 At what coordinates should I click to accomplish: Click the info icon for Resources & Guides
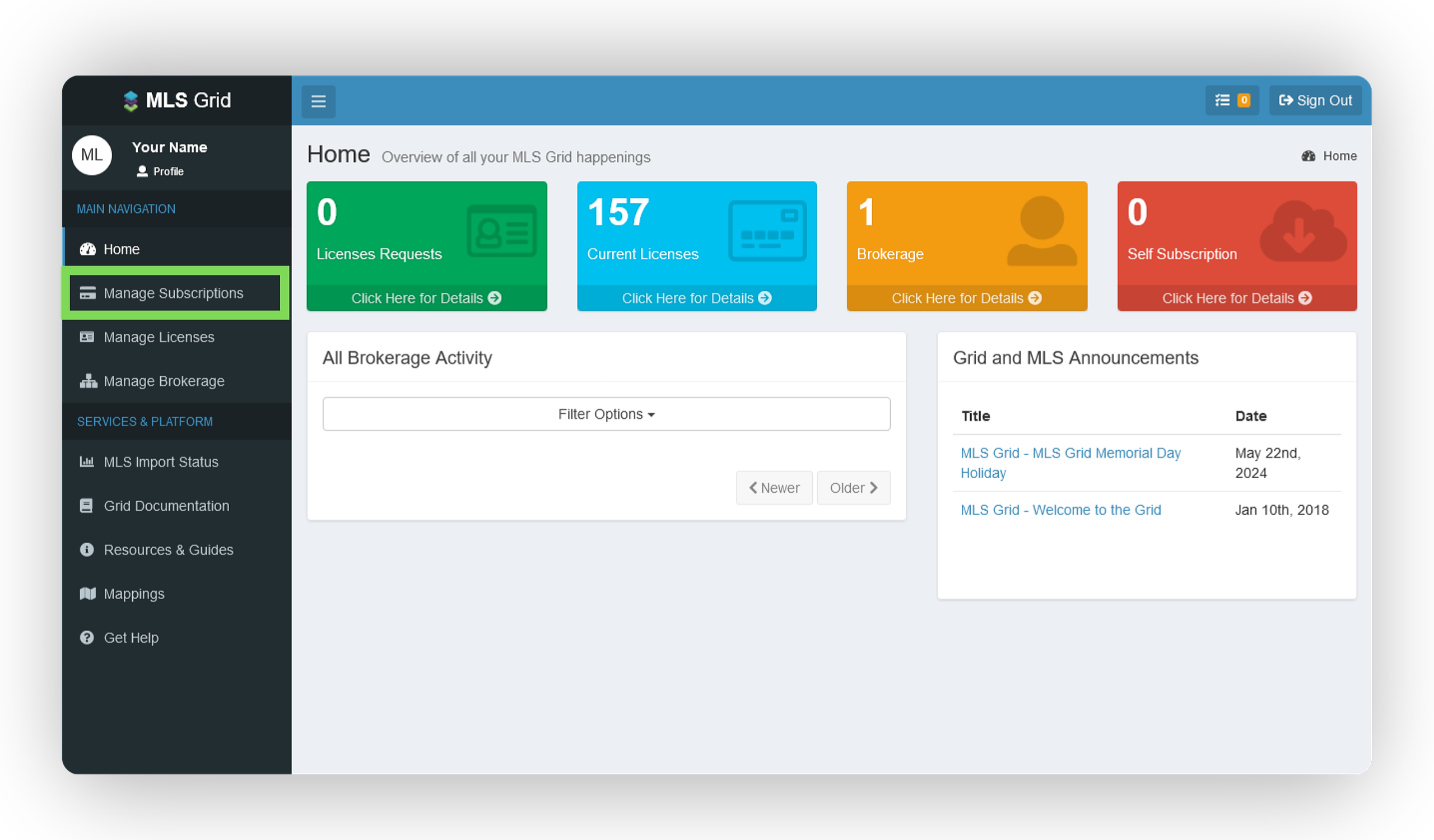(86, 549)
